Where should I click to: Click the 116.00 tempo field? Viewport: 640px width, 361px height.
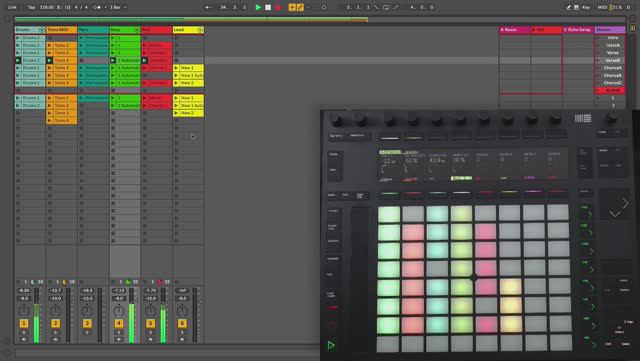pos(47,7)
